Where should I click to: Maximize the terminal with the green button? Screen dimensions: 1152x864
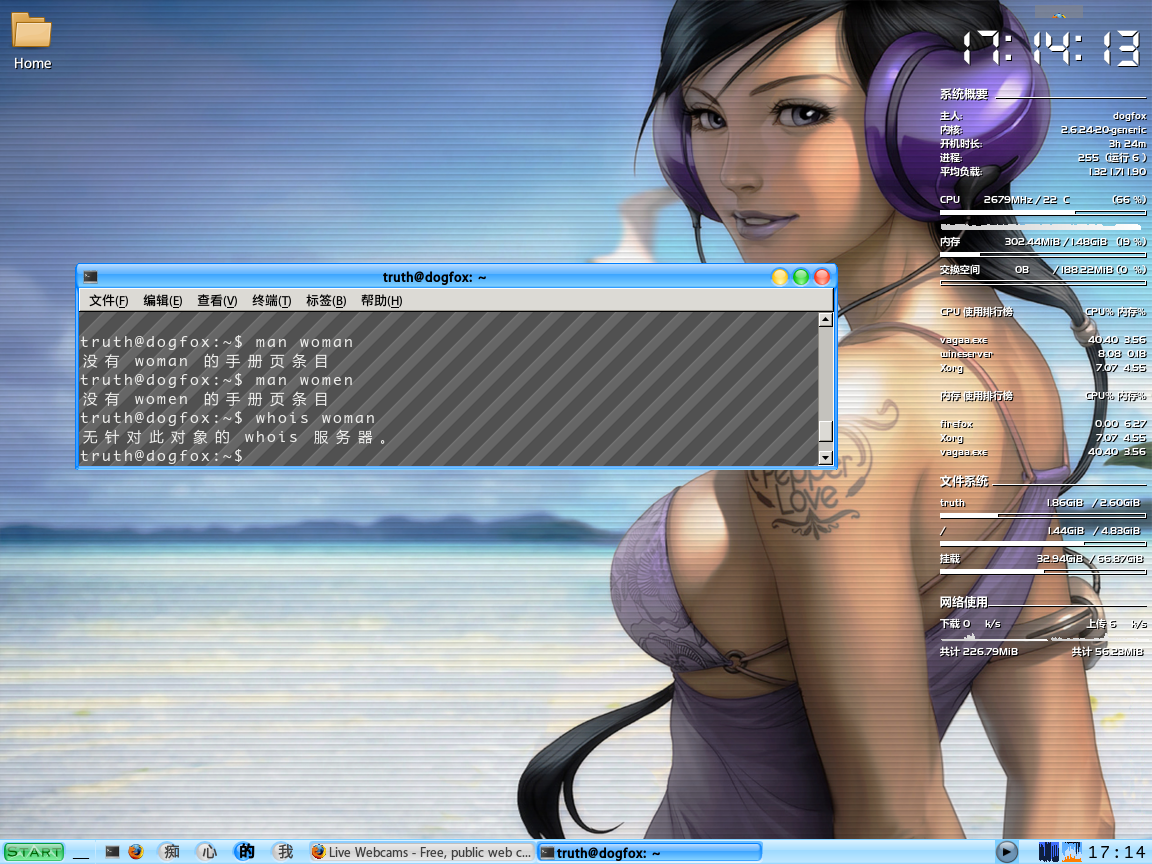coord(801,277)
